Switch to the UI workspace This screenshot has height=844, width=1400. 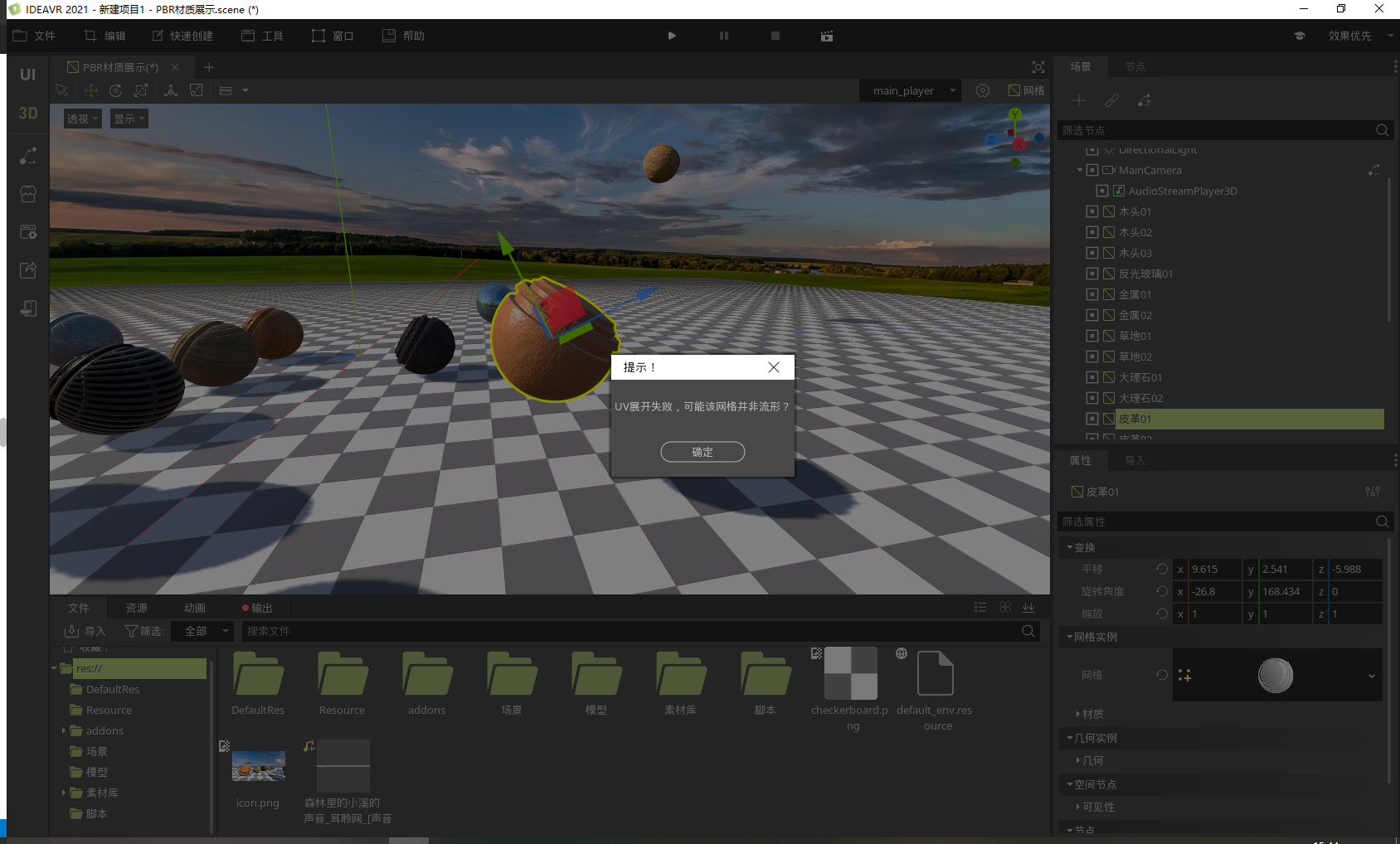click(x=28, y=75)
